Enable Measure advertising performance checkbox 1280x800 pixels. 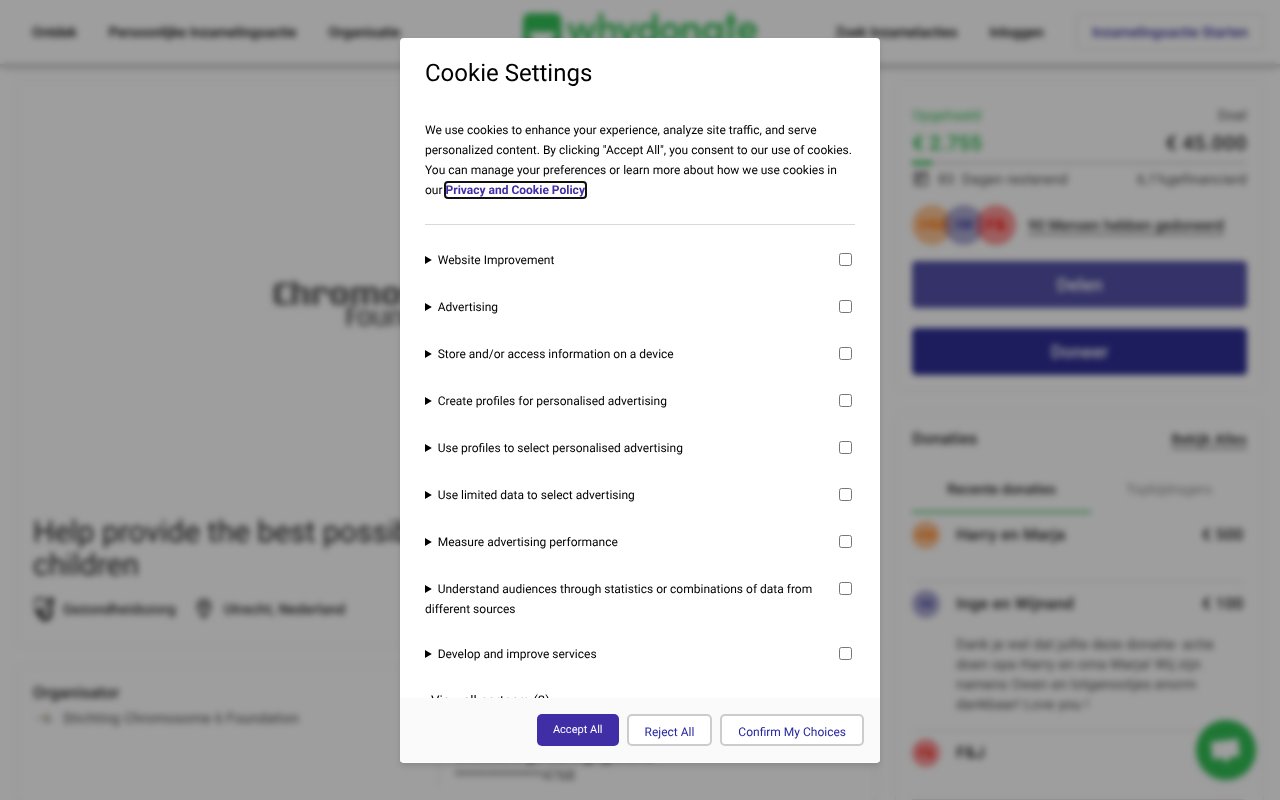pos(845,541)
